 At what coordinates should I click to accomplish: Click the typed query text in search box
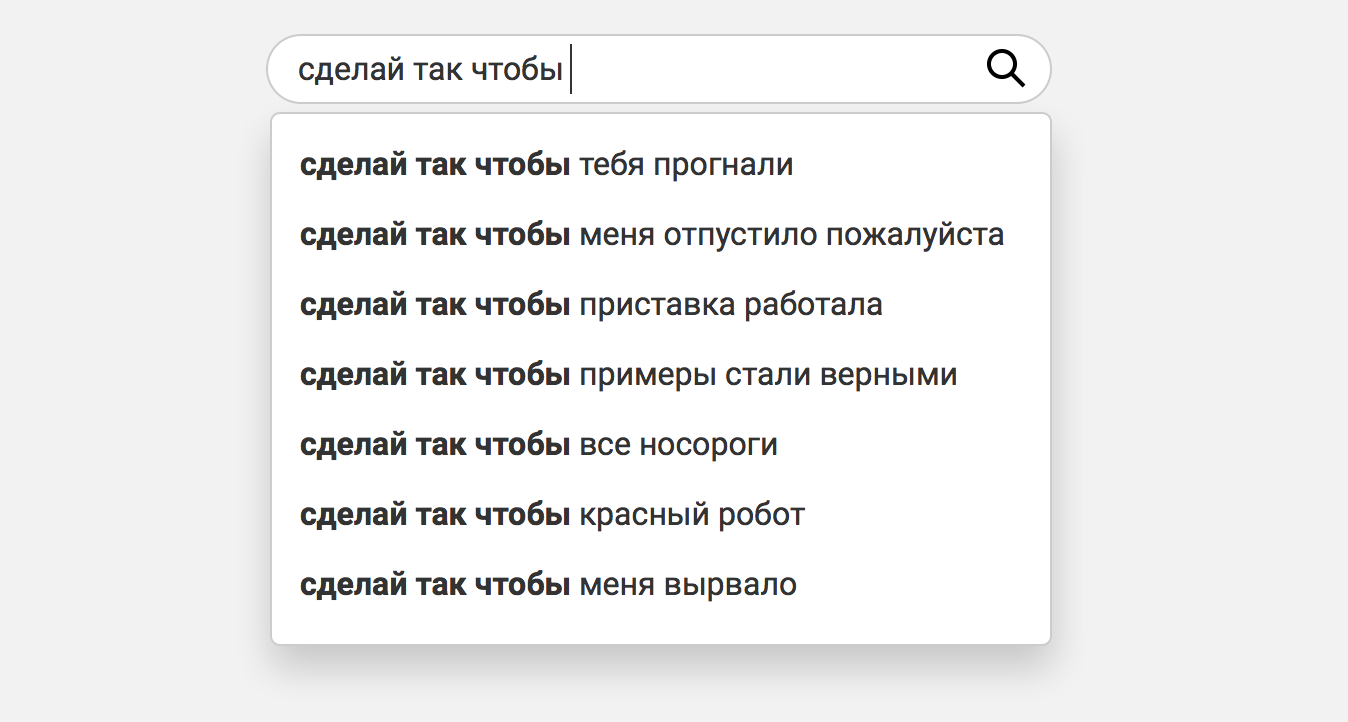tap(431, 69)
